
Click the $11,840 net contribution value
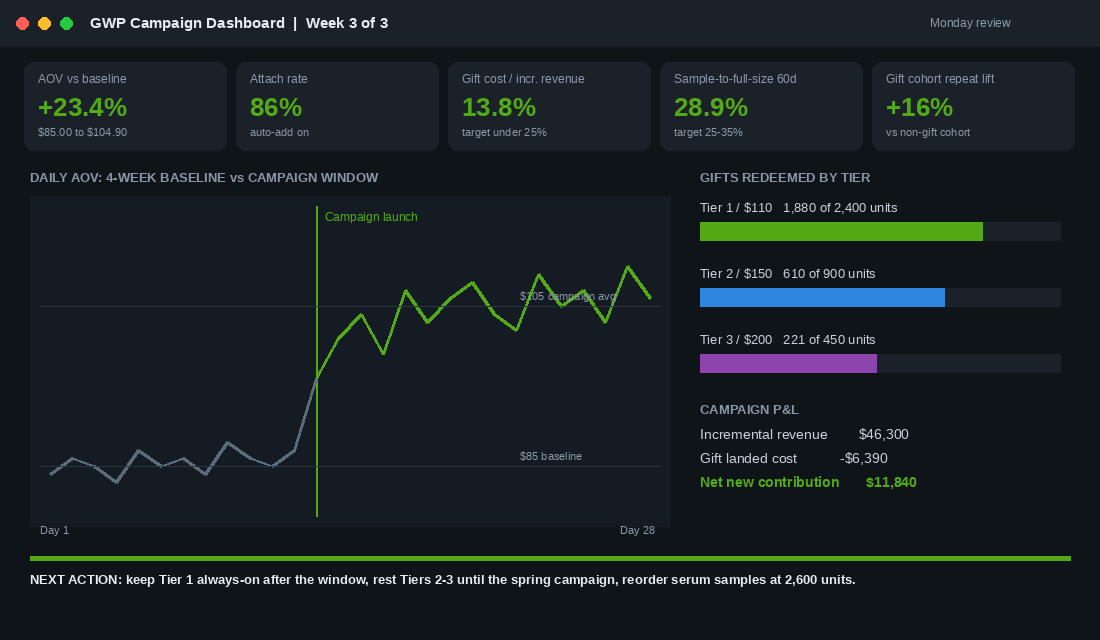891,482
